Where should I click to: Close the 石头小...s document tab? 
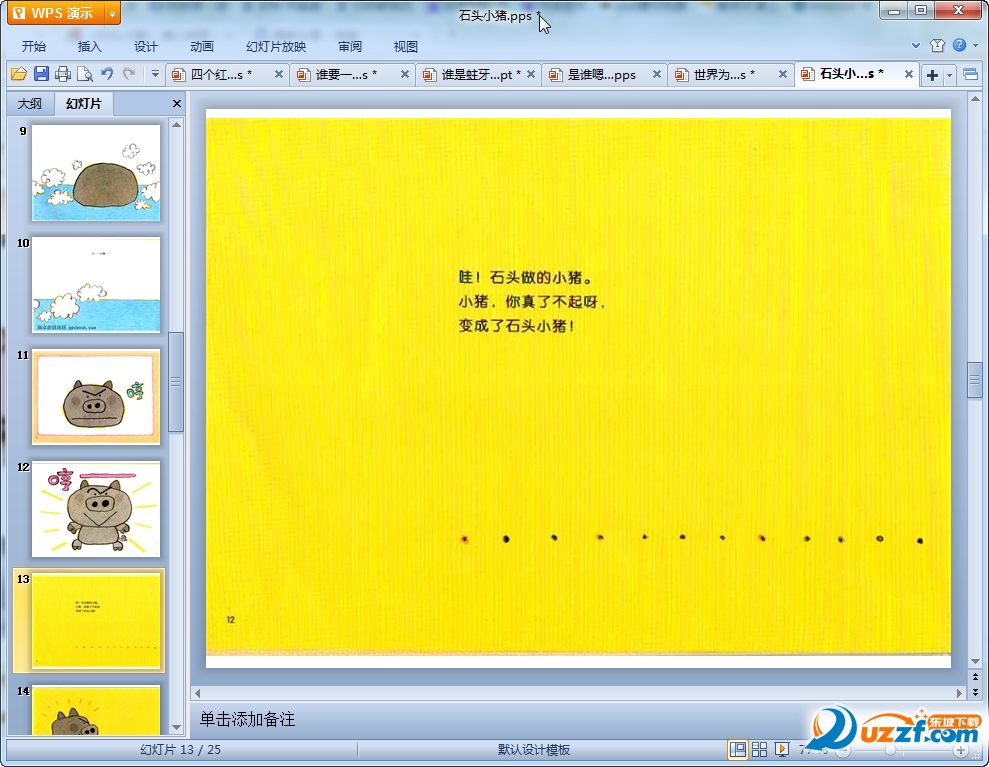tap(909, 74)
